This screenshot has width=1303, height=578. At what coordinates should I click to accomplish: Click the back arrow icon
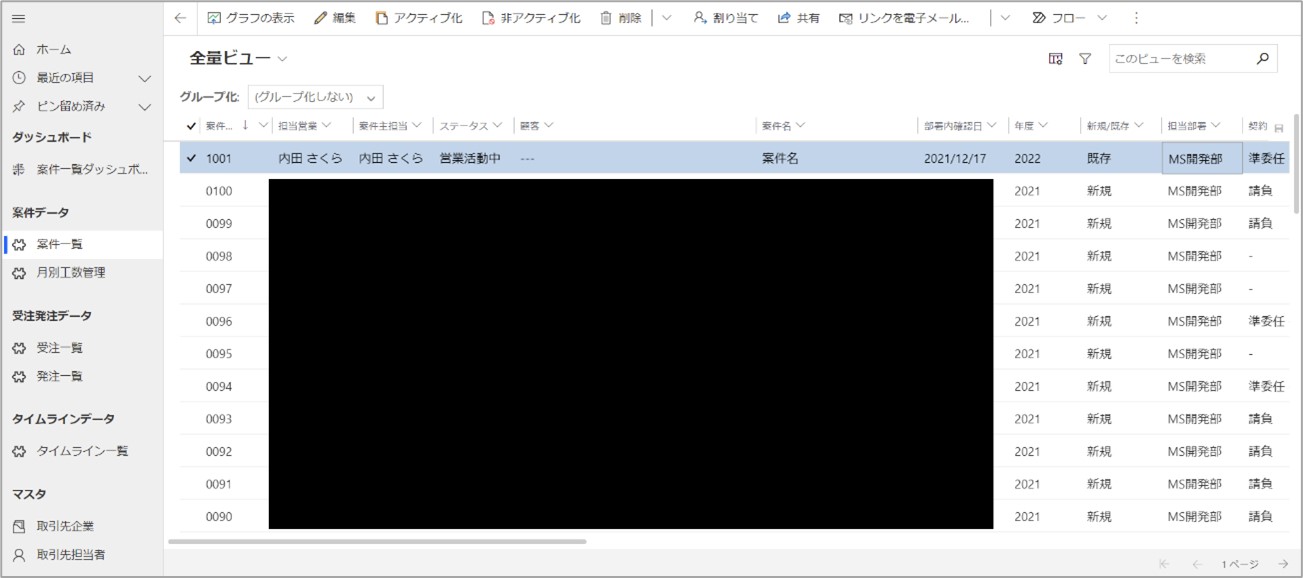[180, 18]
